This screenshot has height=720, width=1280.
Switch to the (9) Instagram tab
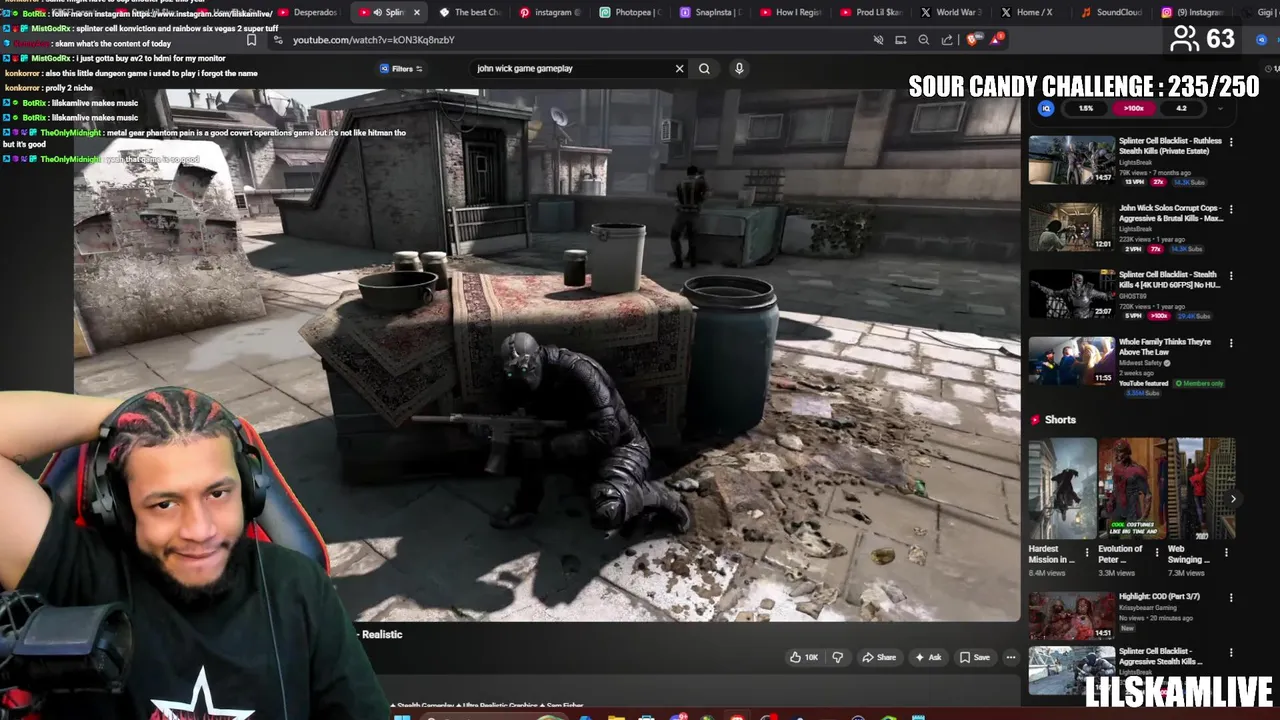tap(1191, 12)
